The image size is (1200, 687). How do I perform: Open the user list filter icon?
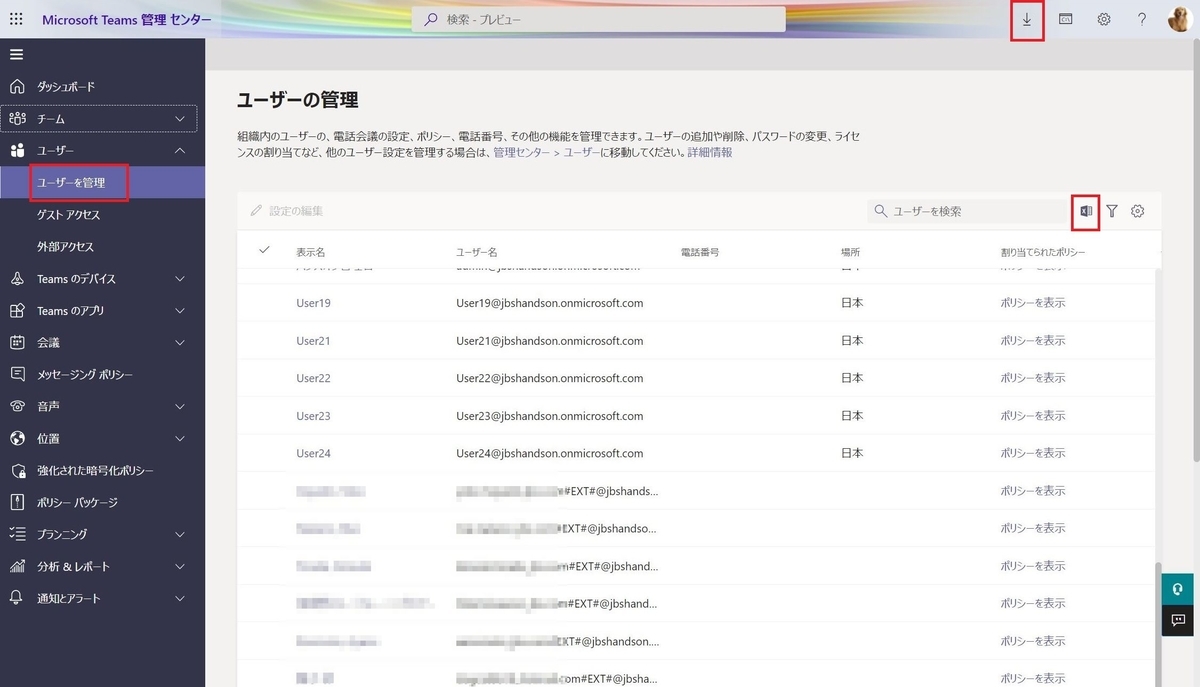pyautogui.click(x=1112, y=211)
